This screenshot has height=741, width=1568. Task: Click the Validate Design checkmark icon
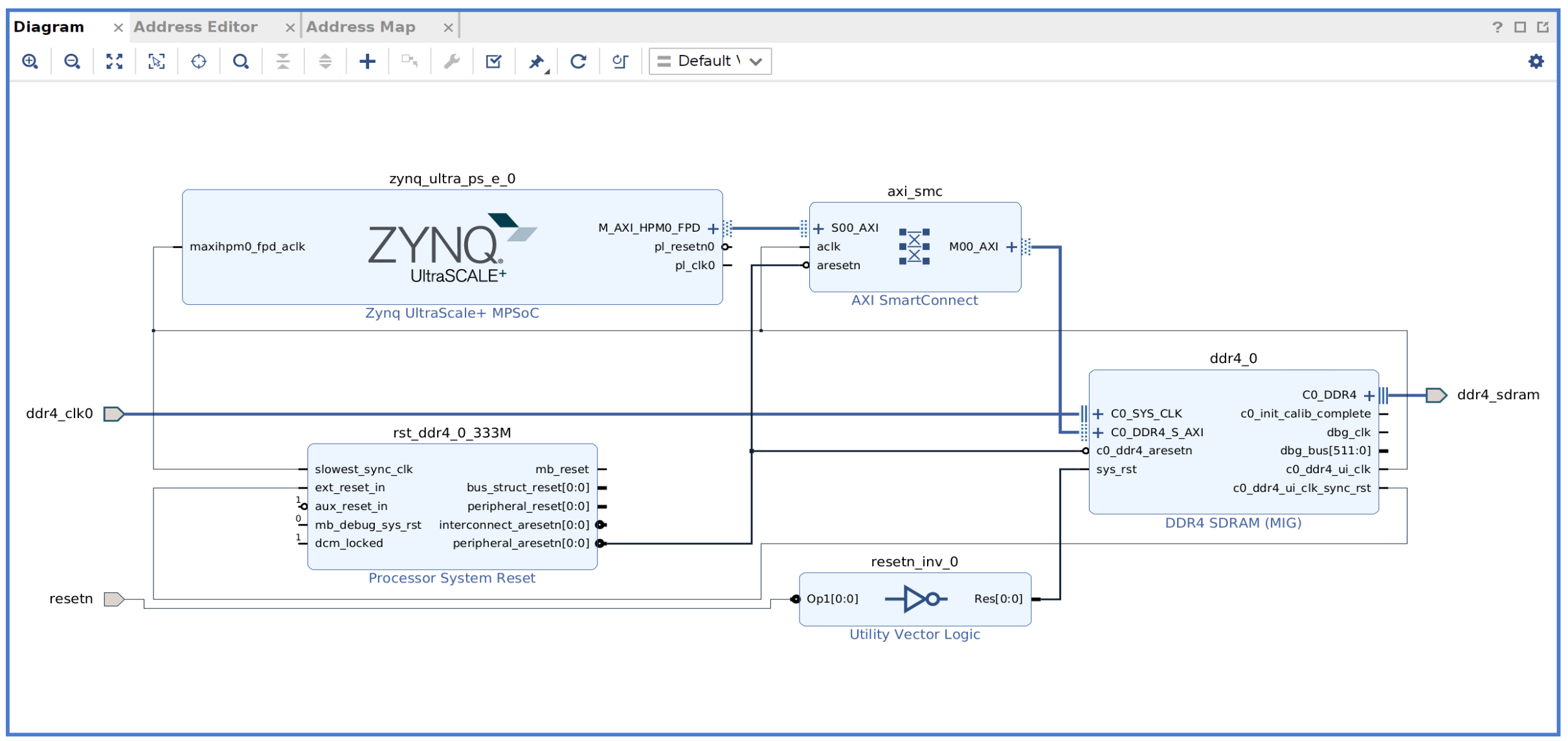tap(493, 61)
